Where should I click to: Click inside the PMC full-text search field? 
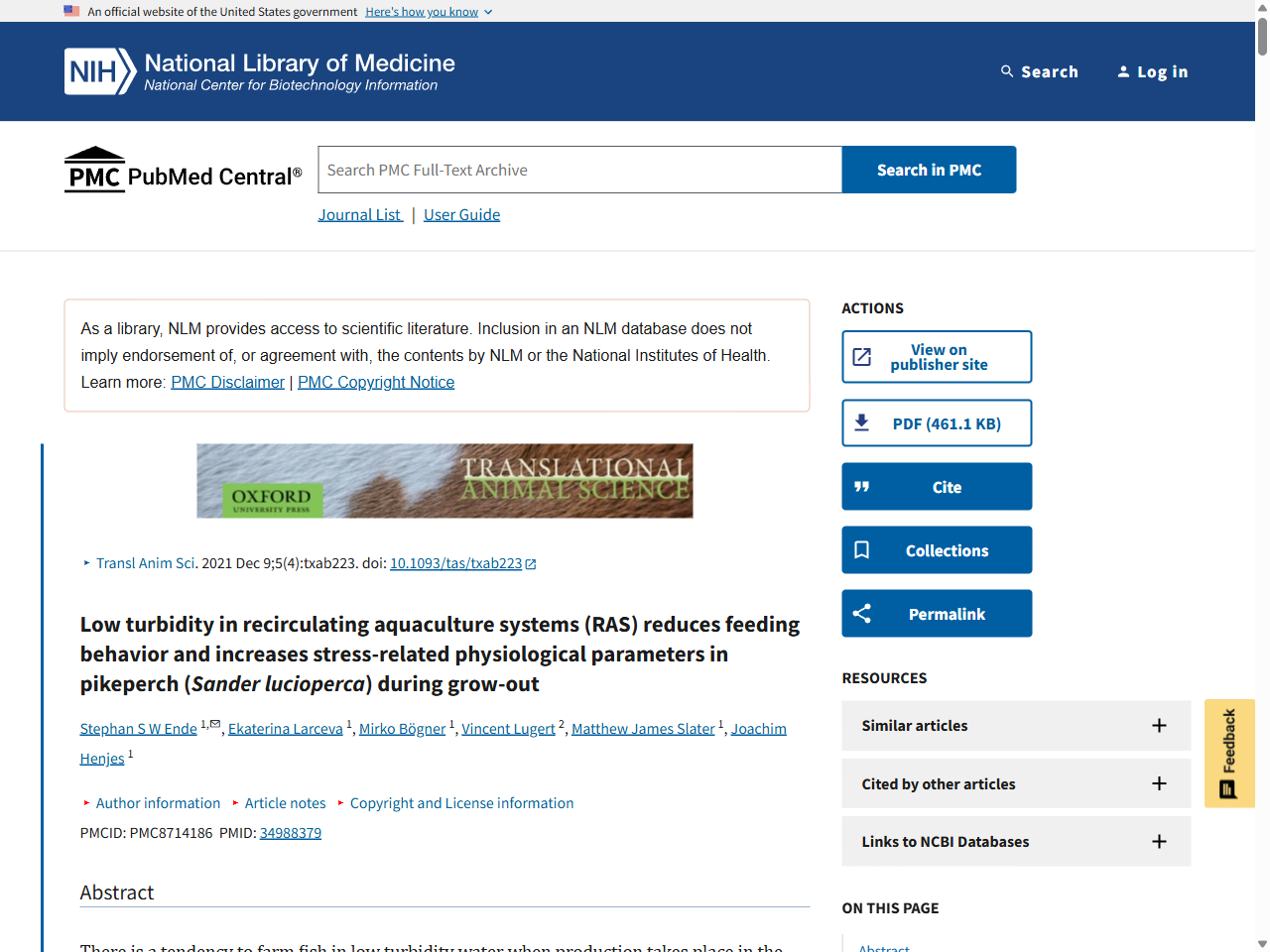(x=578, y=169)
